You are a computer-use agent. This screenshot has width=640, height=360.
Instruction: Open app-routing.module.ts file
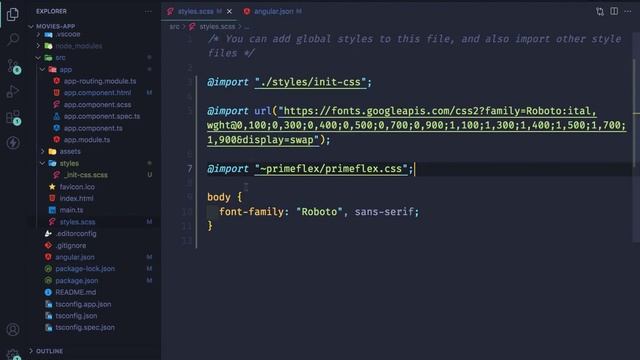click(100, 81)
